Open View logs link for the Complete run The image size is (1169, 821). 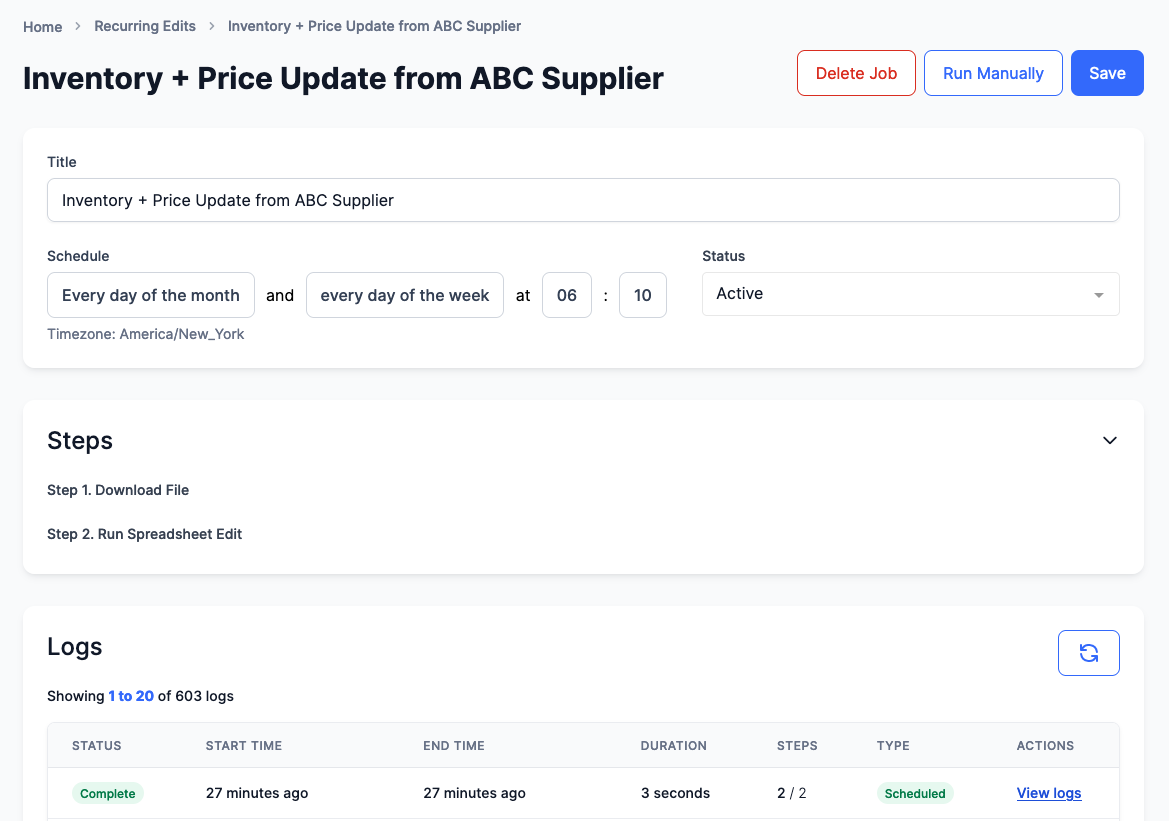click(1049, 793)
